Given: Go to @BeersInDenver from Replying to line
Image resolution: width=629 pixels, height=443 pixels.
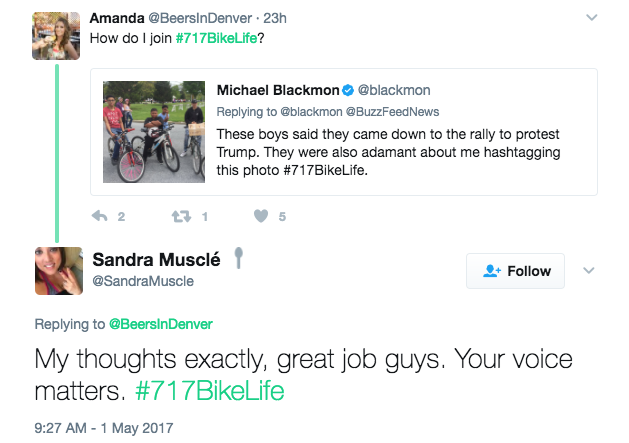Looking at the screenshot, I should coord(160,324).
